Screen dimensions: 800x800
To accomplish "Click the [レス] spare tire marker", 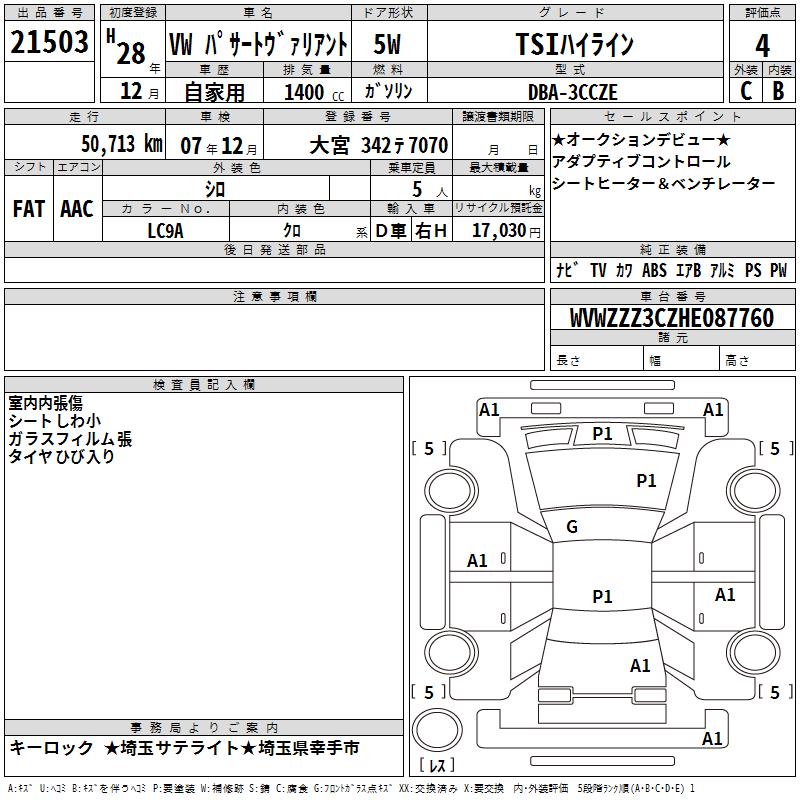I will (x=437, y=765).
